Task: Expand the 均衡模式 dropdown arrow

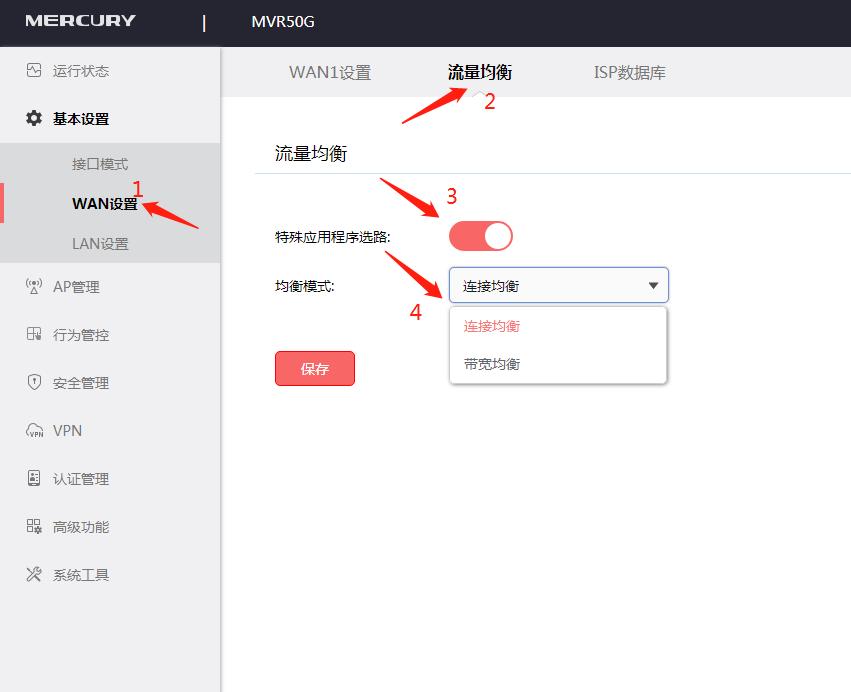Action: point(655,285)
